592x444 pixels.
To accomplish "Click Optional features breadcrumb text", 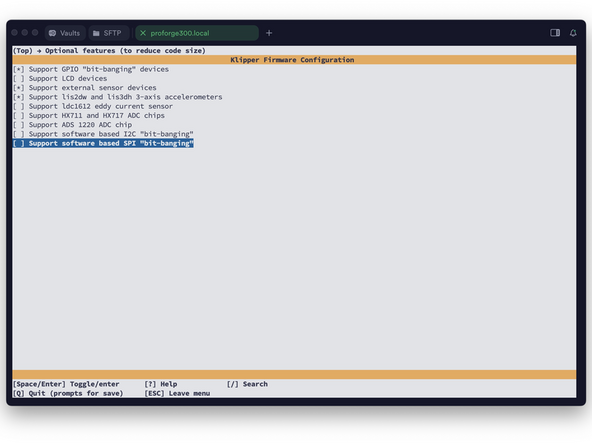I will pos(125,51).
